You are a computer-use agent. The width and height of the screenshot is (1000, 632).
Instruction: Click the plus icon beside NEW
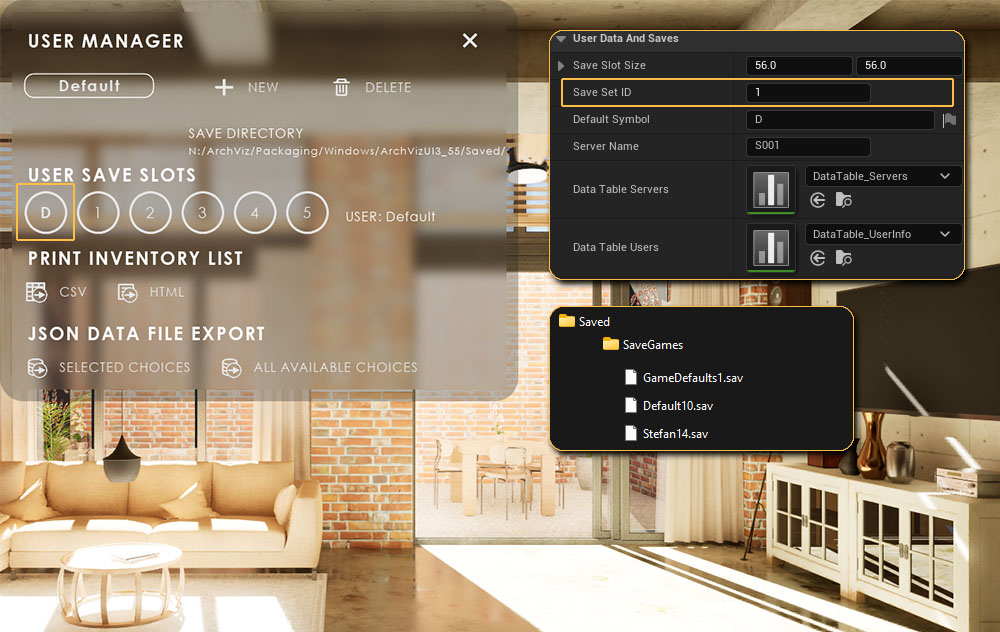tap(224, 87)
